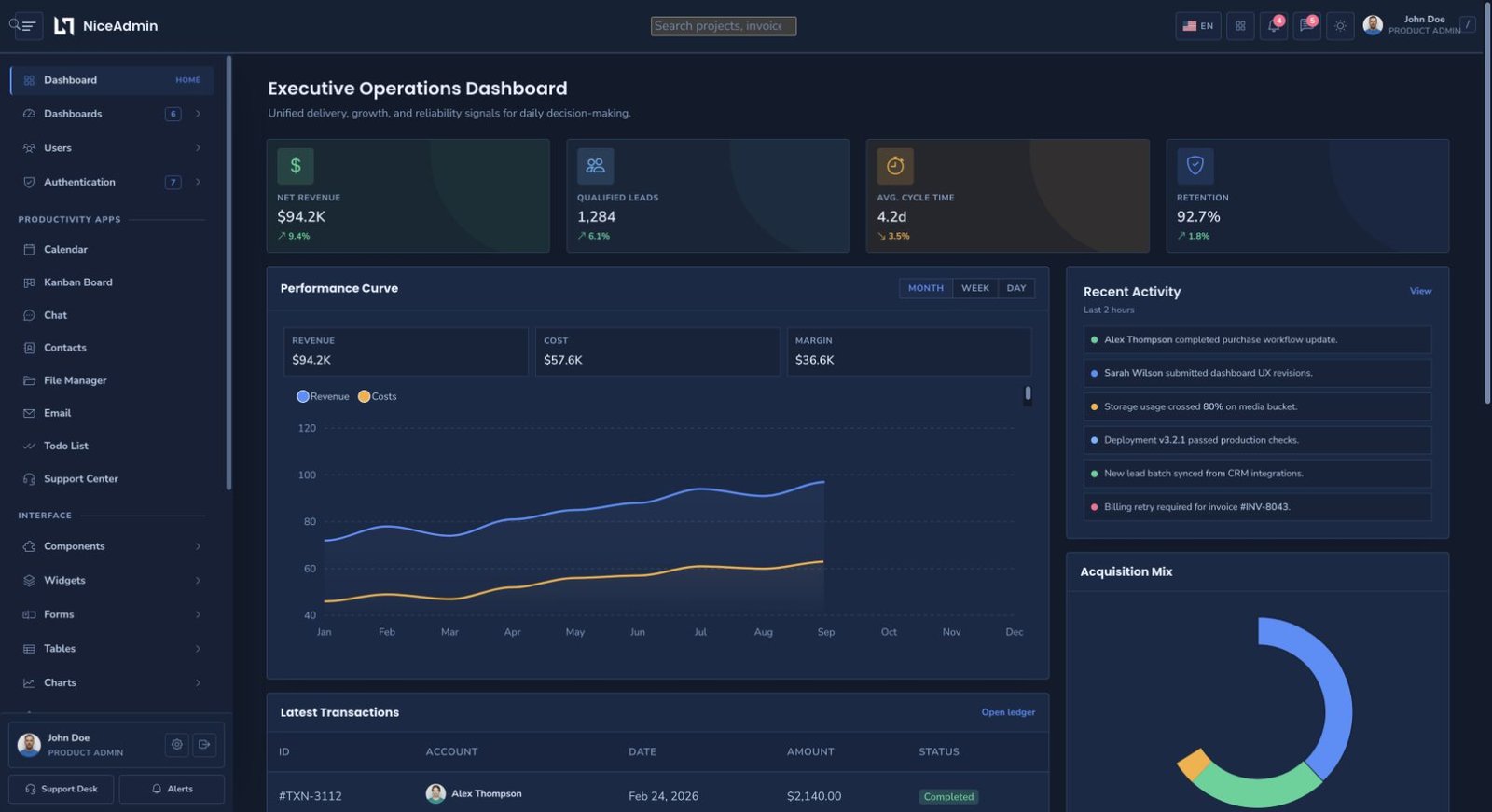
Task: Click the Chat sidebar icon
Action: pos(29,315)
